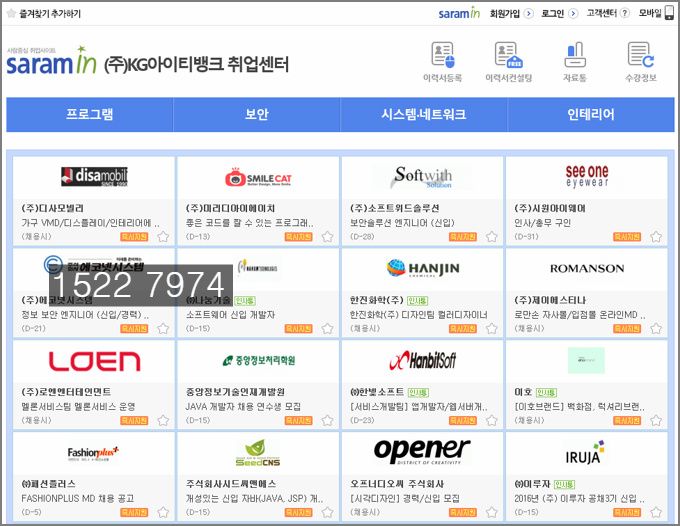The height and width of the screenshot is (526, 680).
Task: Open the LOEN logo
Action: click(x=94, y=361)
